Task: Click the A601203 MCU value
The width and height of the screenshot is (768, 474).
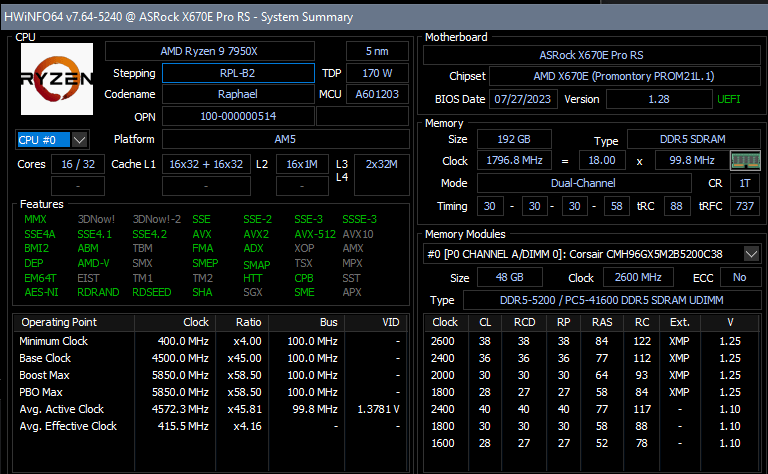Action: tap(377, 94)
